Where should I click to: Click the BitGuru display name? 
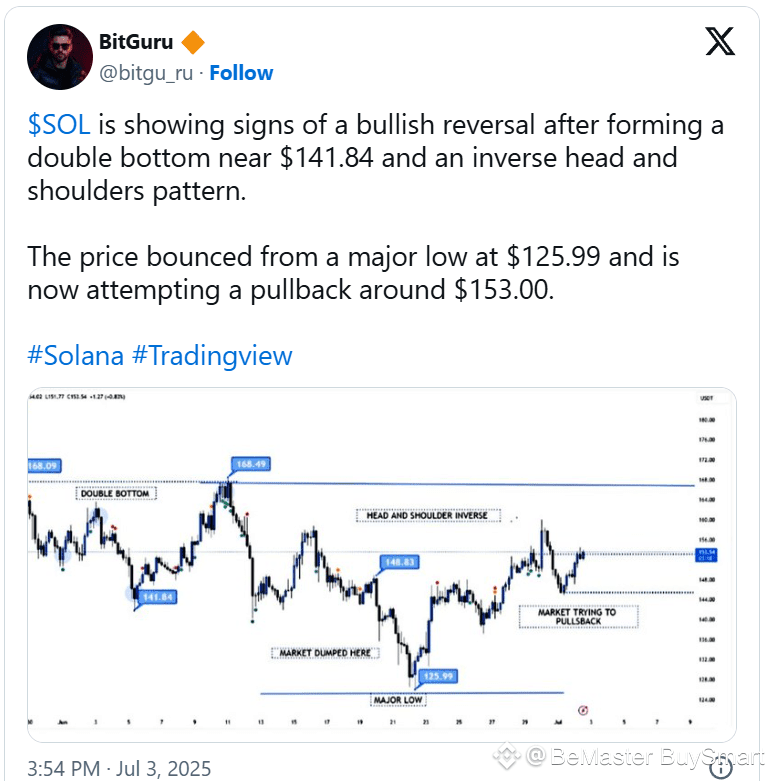coord(136,42)
